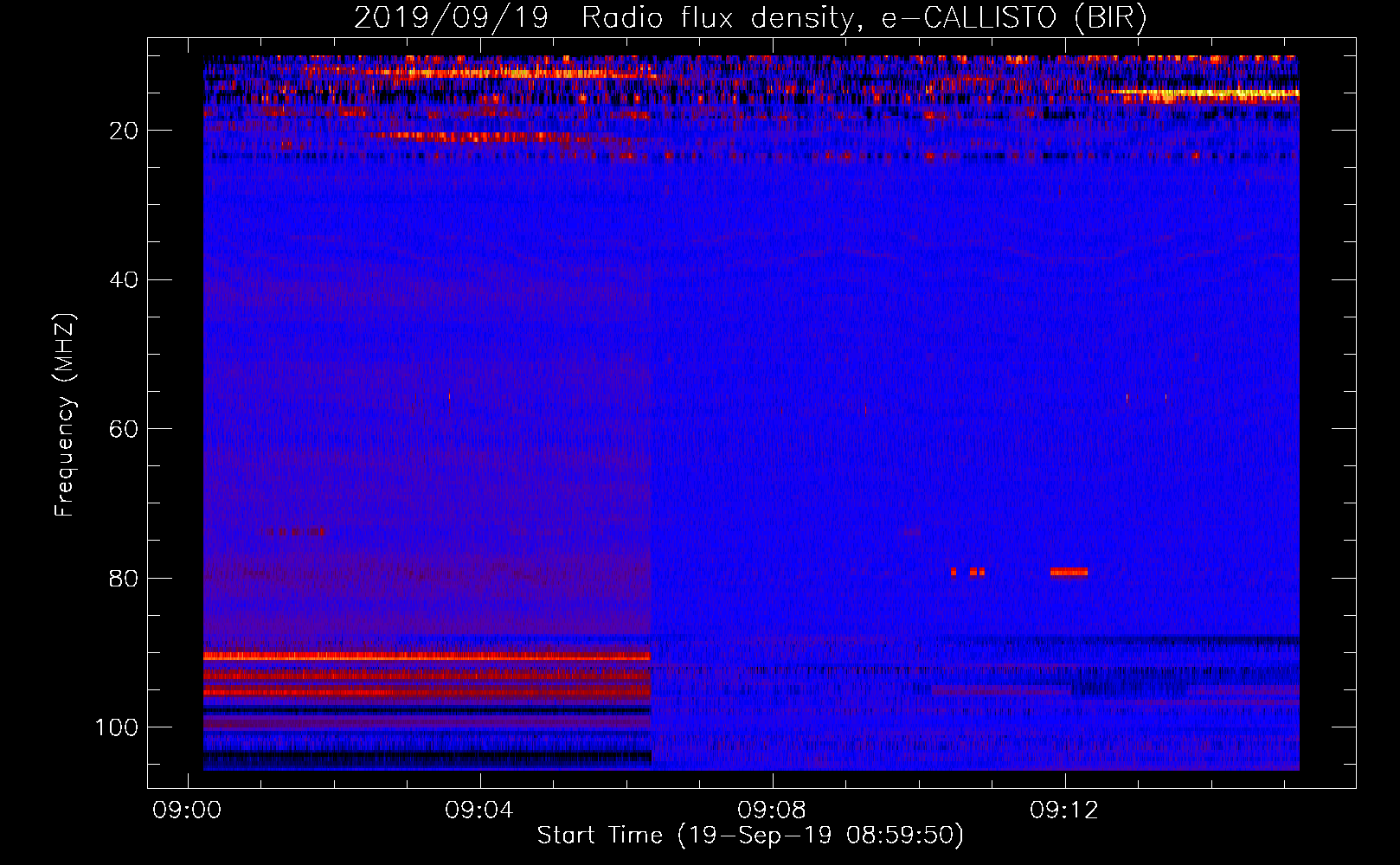Click the 80 frequency tick label
This screenshot has width=1400, height=865.
point(124,578)
